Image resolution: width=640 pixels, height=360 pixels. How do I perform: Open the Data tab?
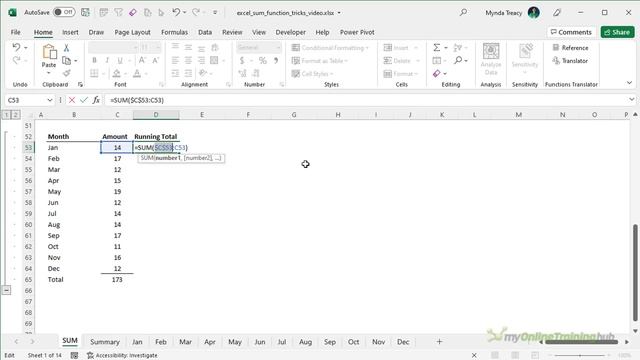(x=205, y=32)
